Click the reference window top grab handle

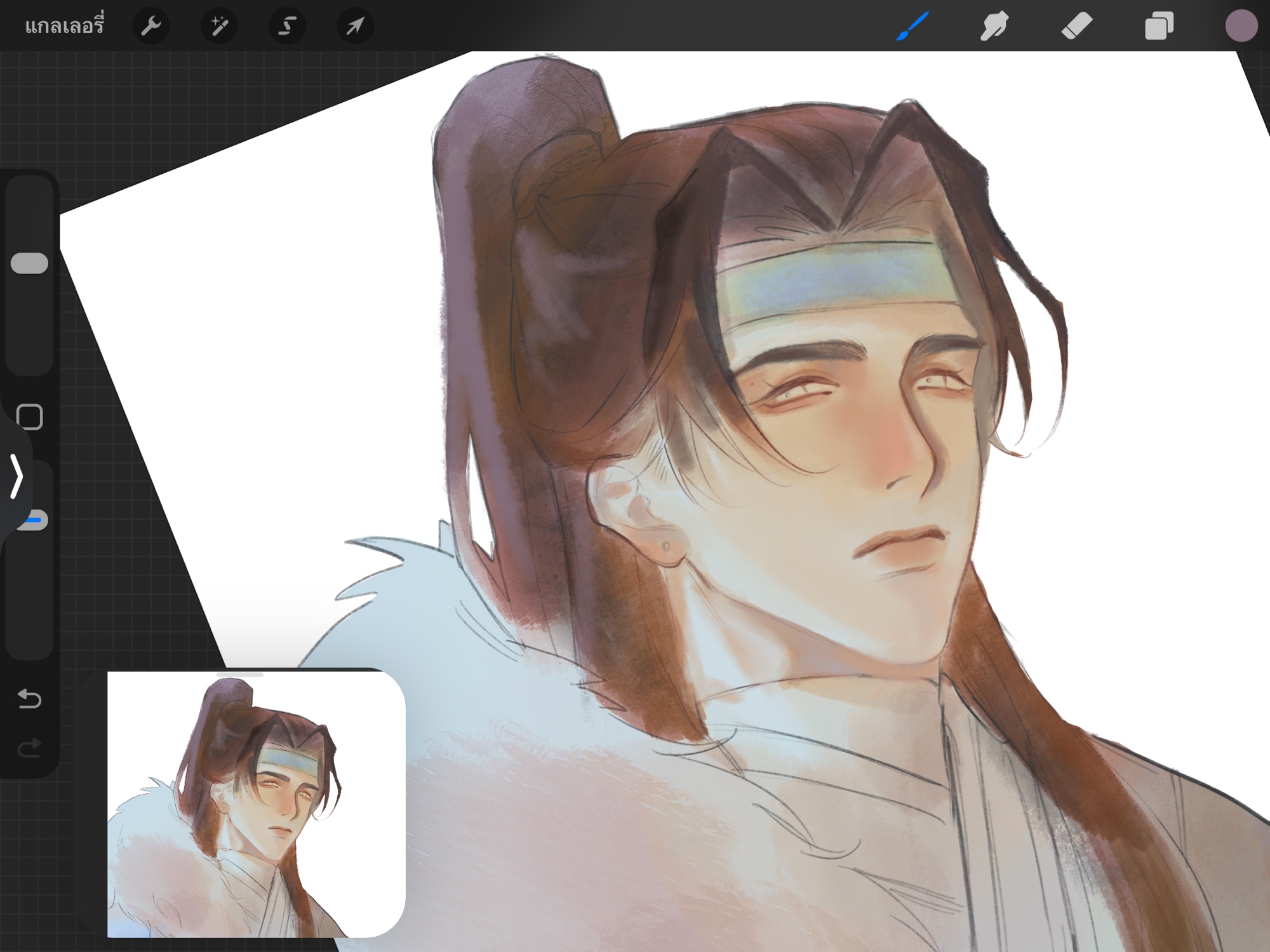click(x=240, y=675)
